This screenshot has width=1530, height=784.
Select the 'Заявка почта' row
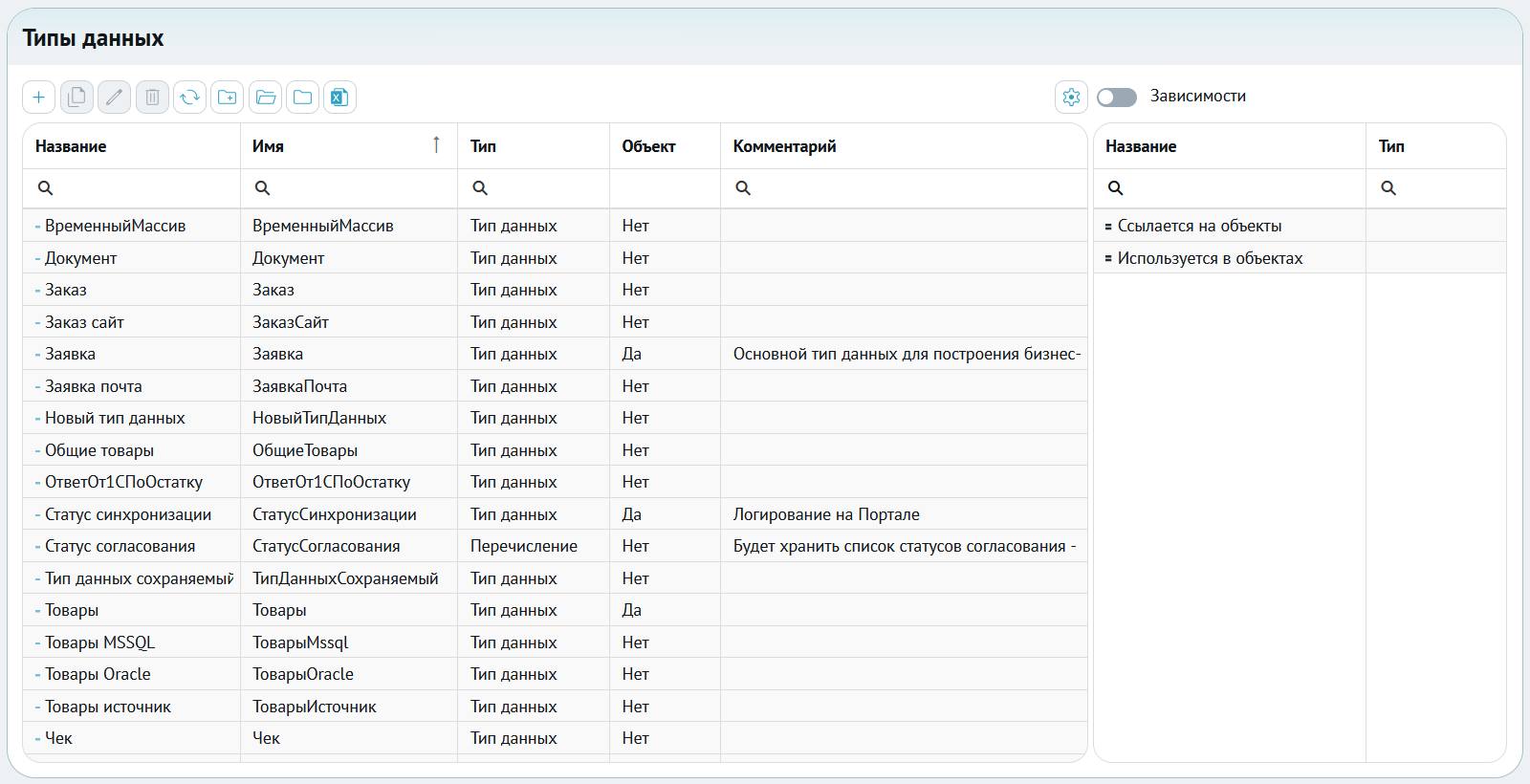pyautogui.click(x=555, y=386)
